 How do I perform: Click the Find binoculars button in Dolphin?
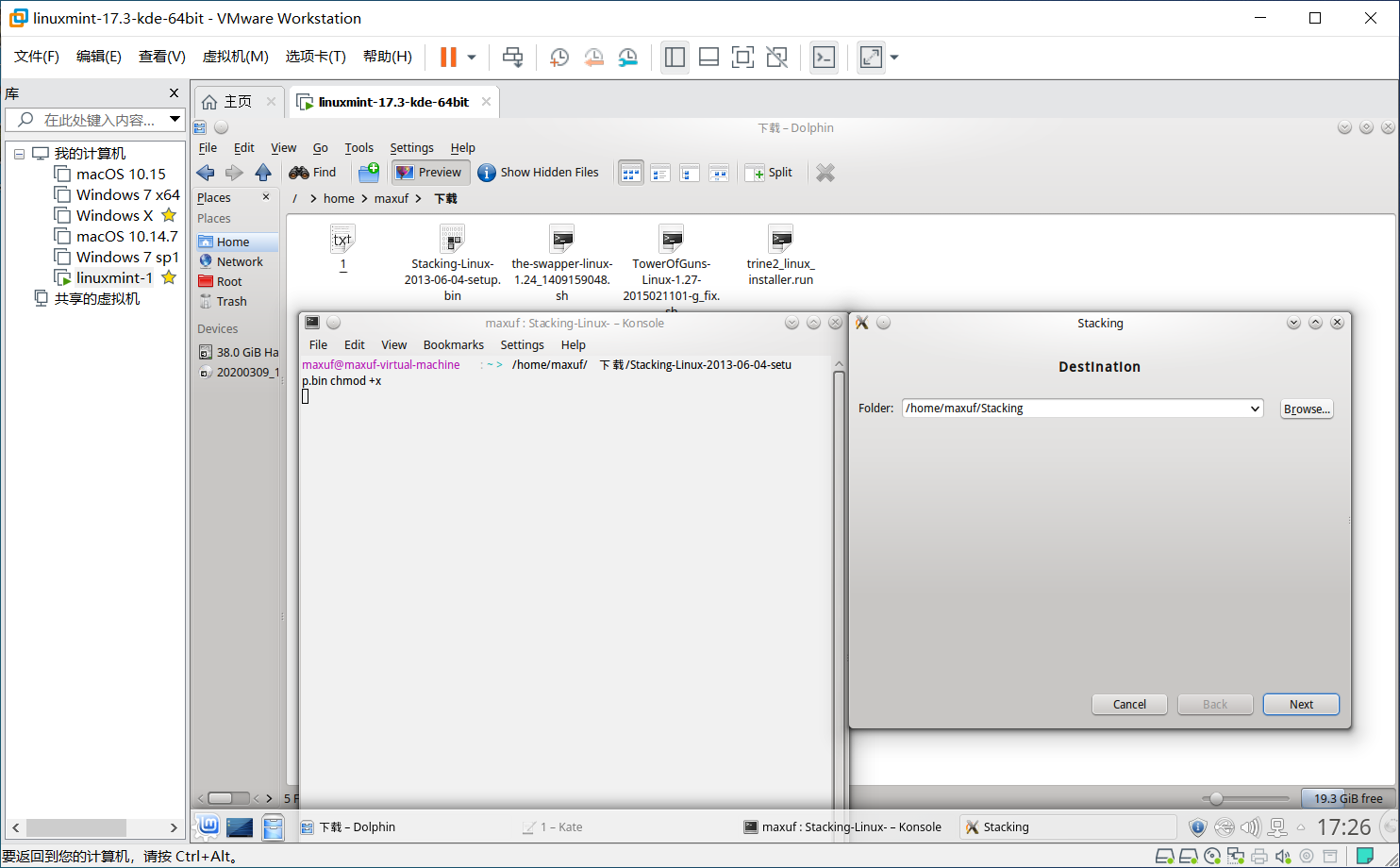[x=313, y=173]
